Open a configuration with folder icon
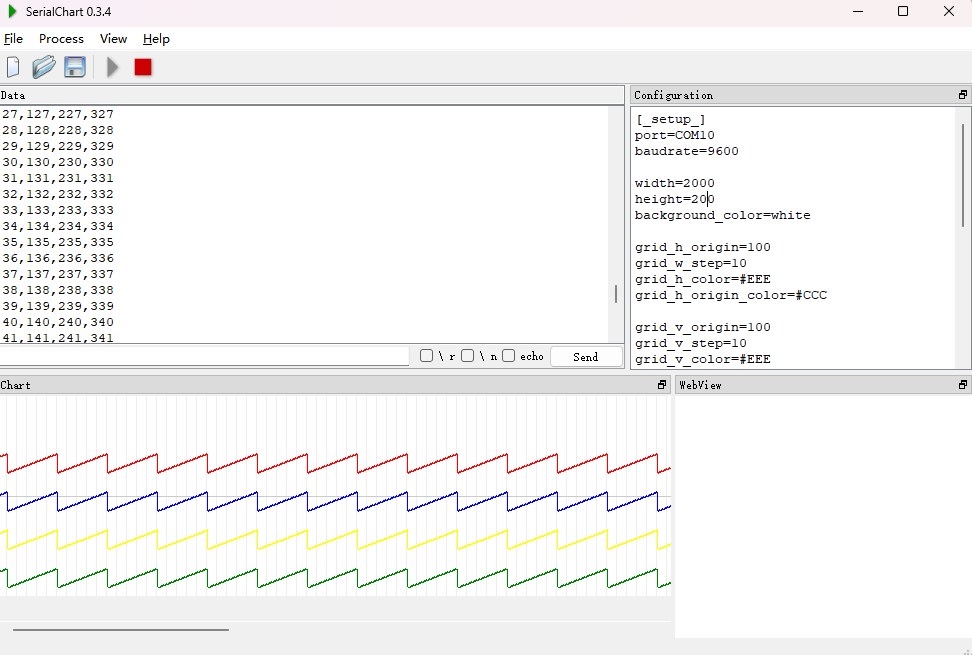This screenshot has height=655, width=972. 44,67
